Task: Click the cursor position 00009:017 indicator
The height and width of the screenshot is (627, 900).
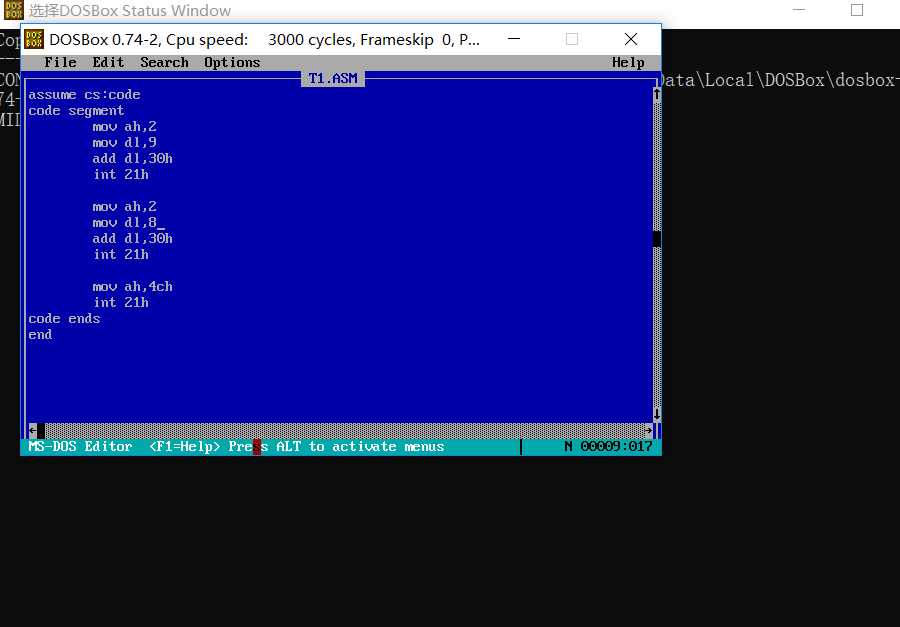Action: coord(616,446)
